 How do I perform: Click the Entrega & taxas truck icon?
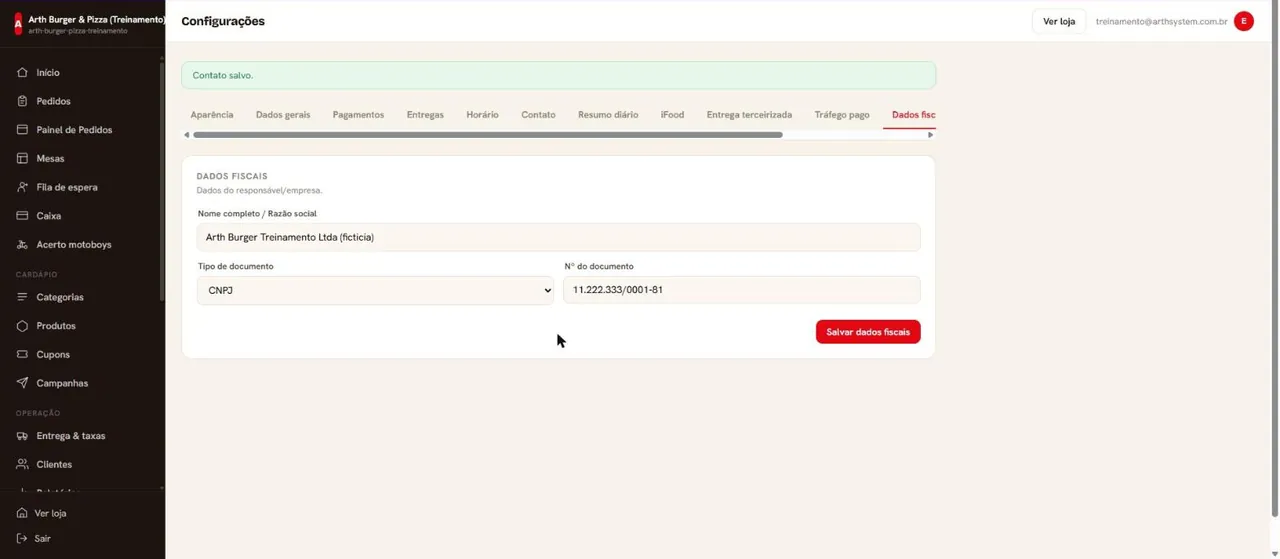tap(22, 436)
